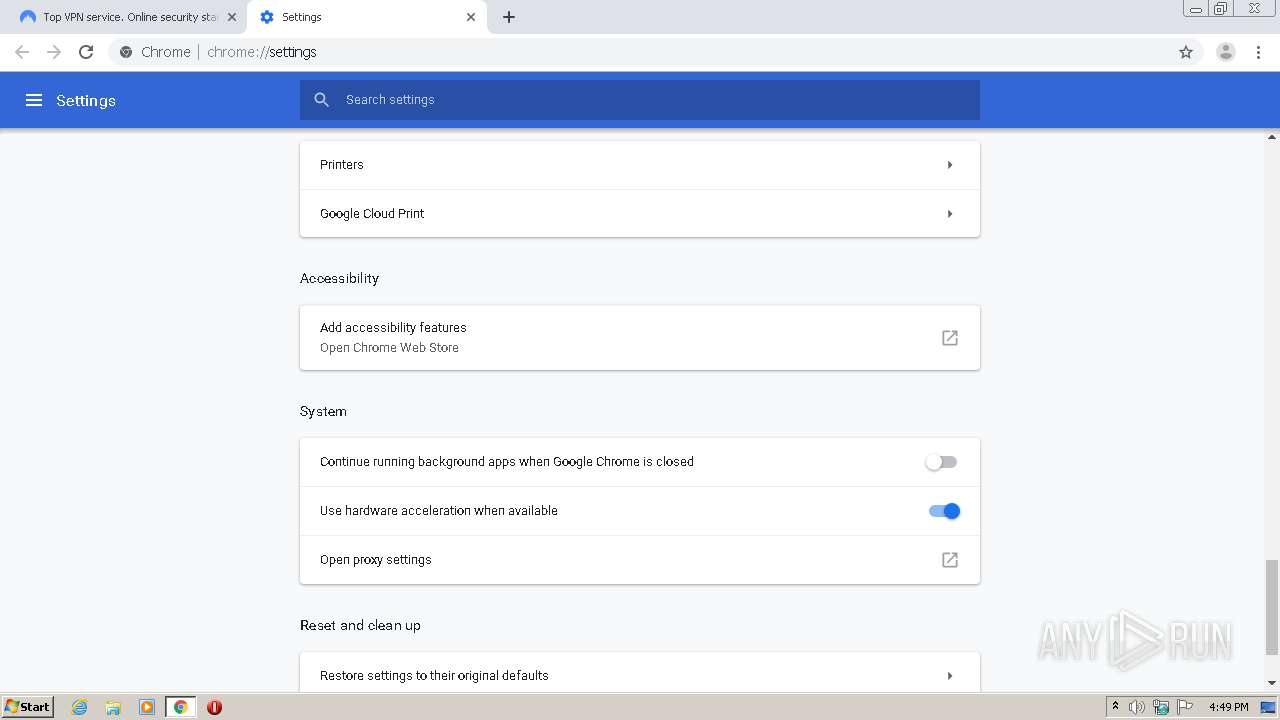
Task: Go forward with the forward arrow
Action: point(54,52)
